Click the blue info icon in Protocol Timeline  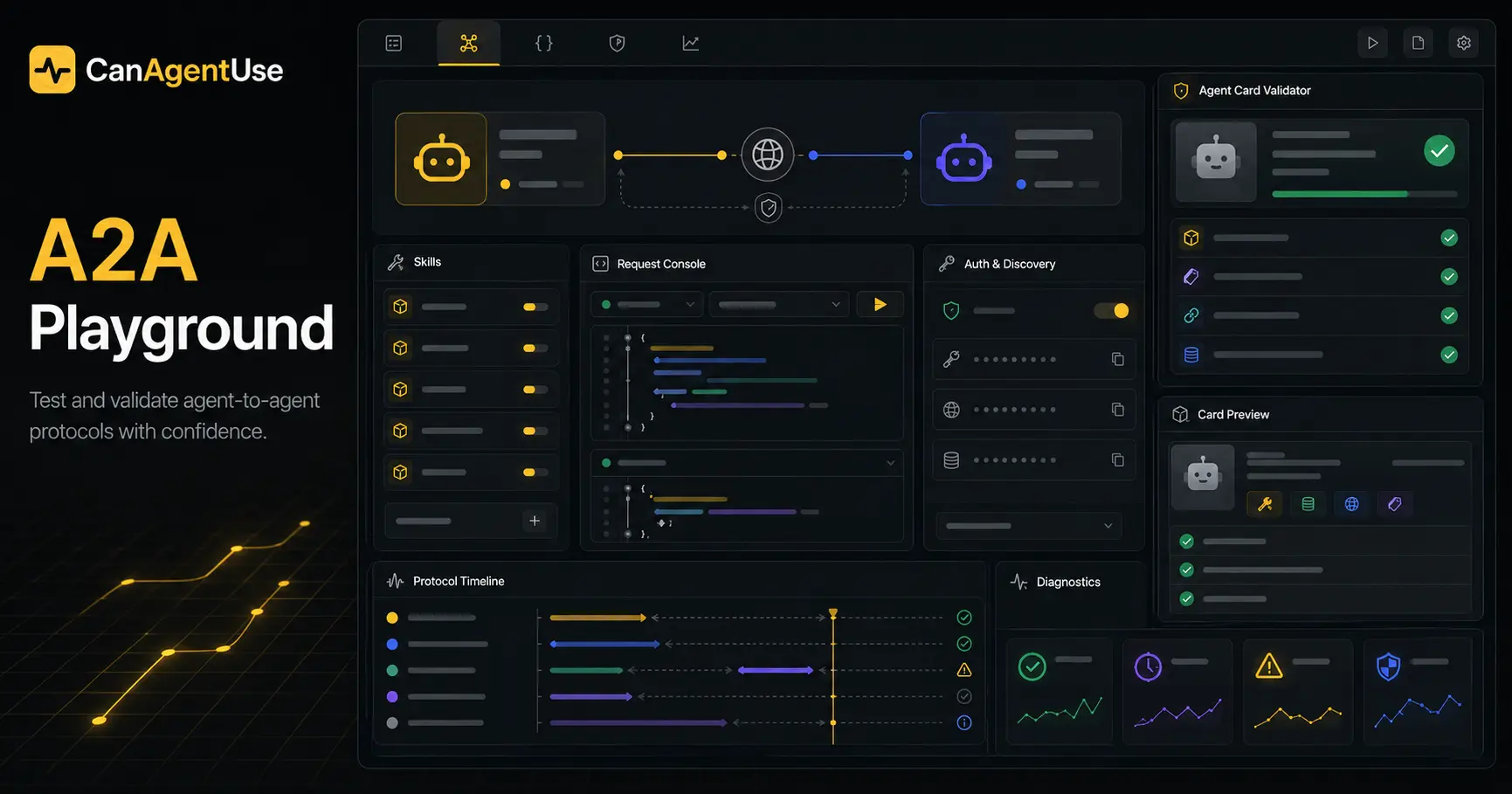(x=964, y=723)
